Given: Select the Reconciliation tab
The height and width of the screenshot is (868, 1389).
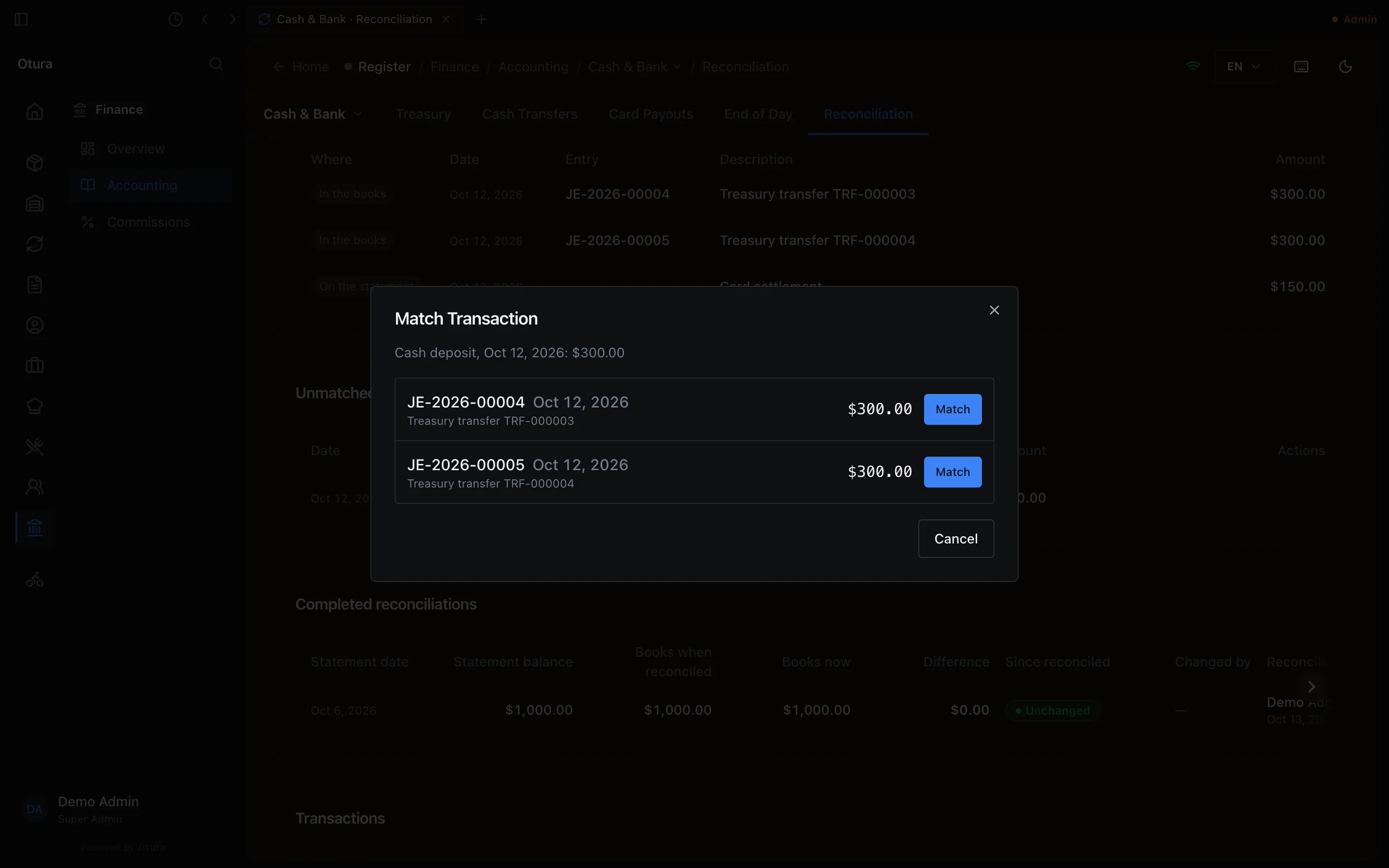Looking at the screenshot, I should point(868,114).
